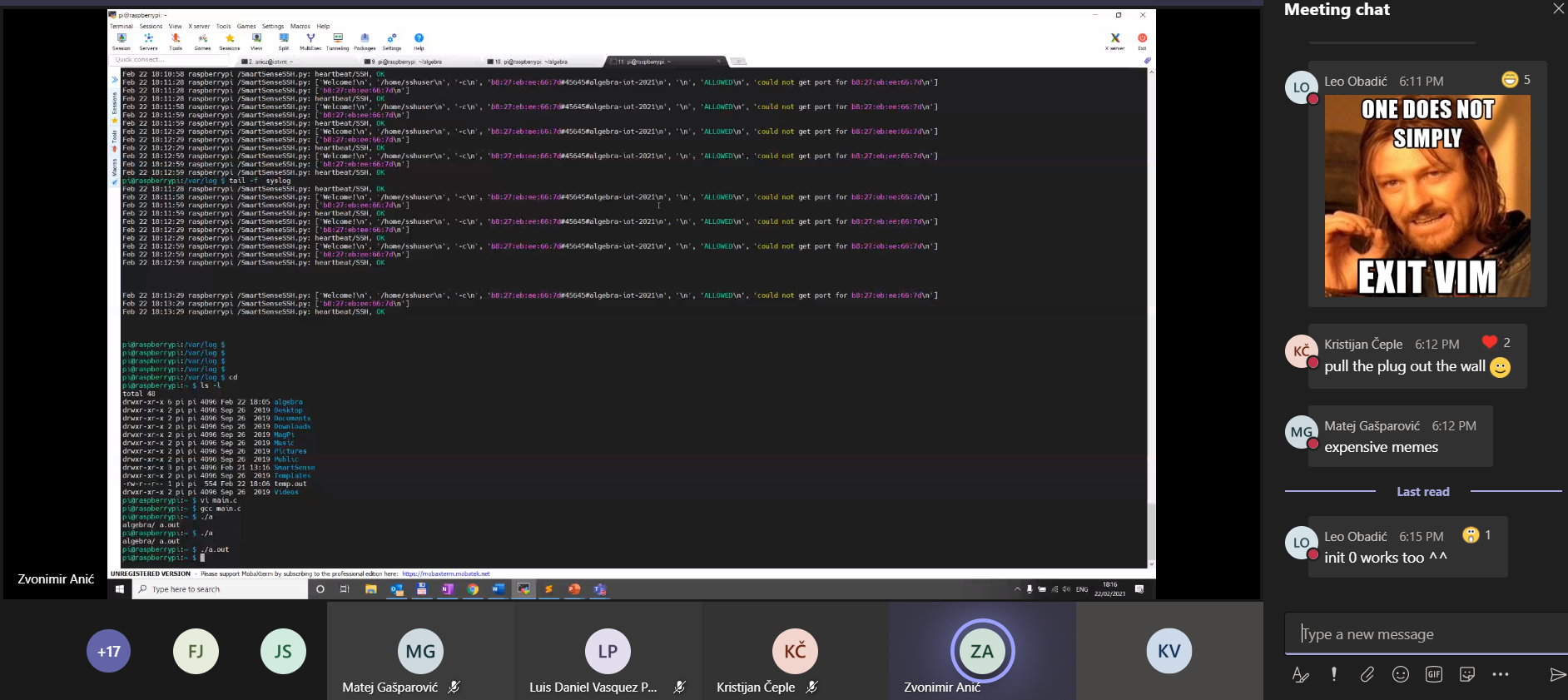
Task: Click into the new message field
Action: coord(1427,634)
